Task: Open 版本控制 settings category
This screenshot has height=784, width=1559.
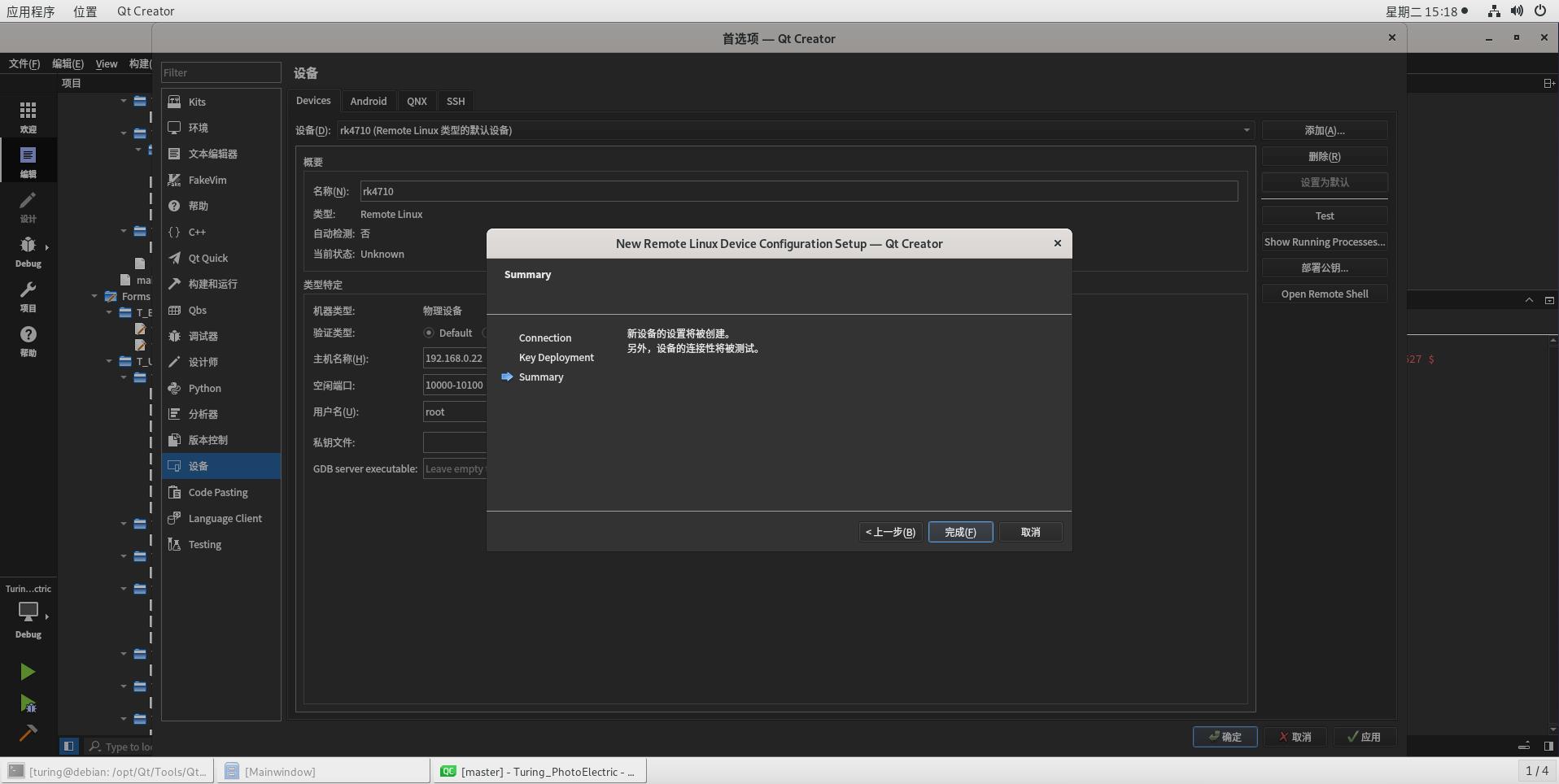Action: tap(221, 440)
